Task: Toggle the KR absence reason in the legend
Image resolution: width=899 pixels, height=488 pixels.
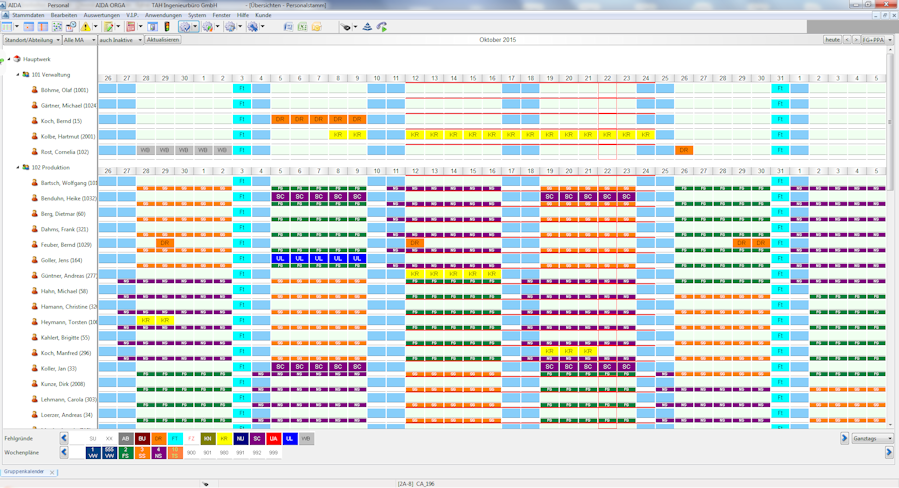Action: pyautogui.click(x=224, y=439)
